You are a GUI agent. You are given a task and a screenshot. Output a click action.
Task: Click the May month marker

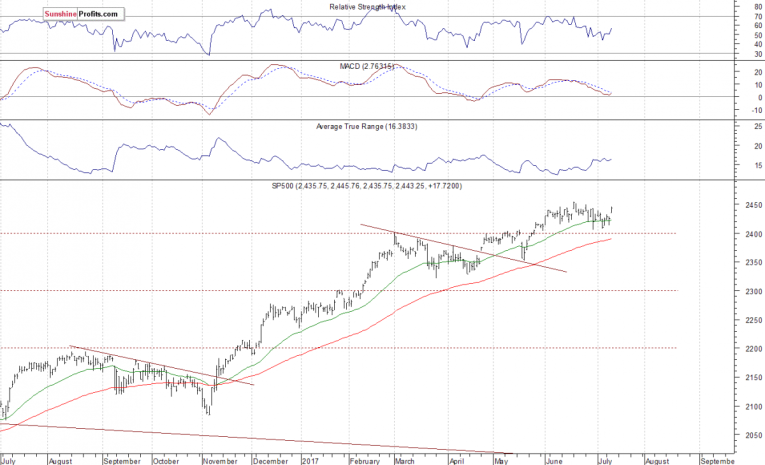(502, 460)
